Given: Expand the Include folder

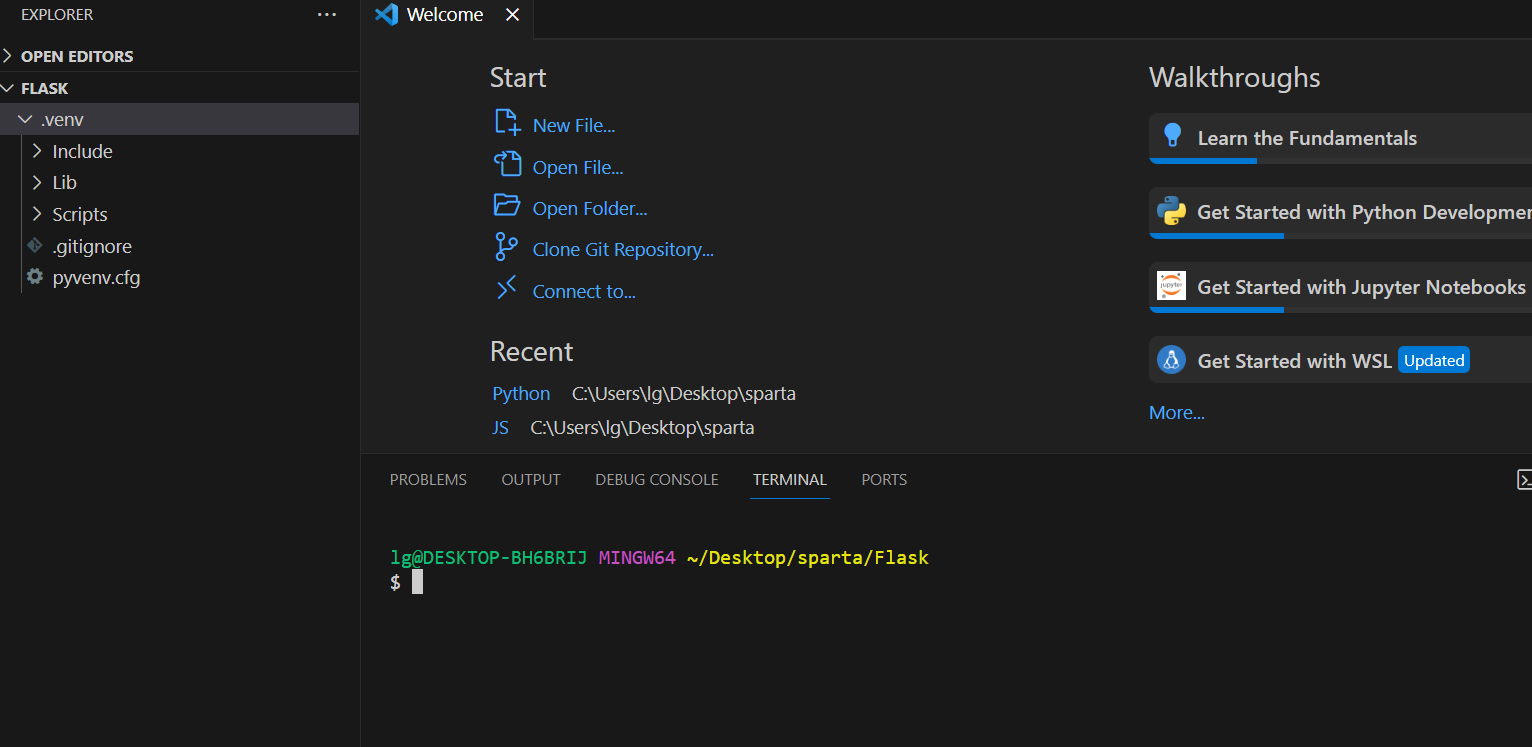Looking at the screenshot, I should 180,151.
